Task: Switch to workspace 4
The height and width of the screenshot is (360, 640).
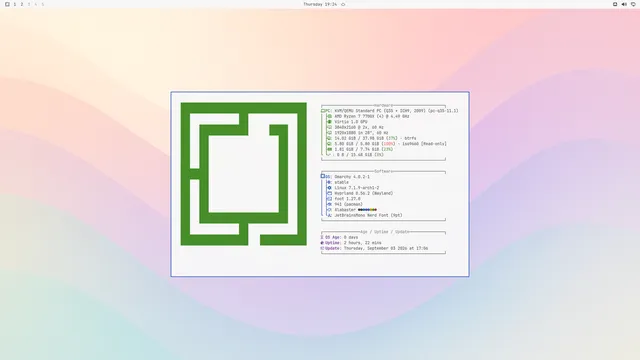Action: [36, 4]
